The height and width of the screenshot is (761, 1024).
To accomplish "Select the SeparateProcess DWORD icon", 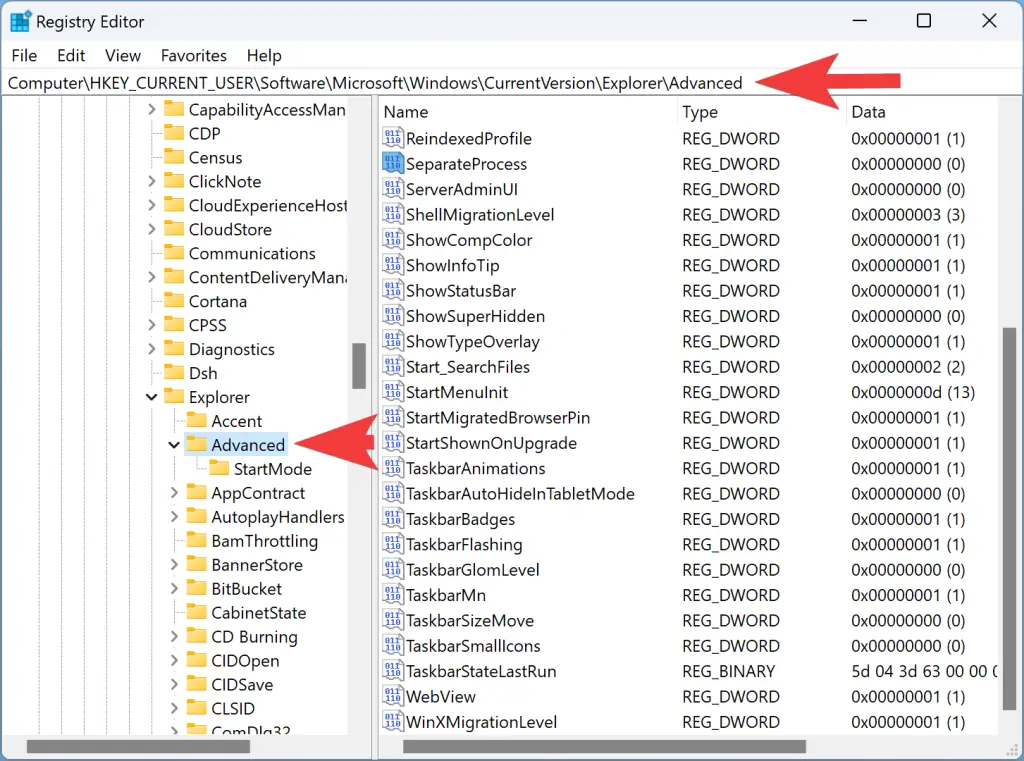I will pyautogui.click(x=392, y=163).
